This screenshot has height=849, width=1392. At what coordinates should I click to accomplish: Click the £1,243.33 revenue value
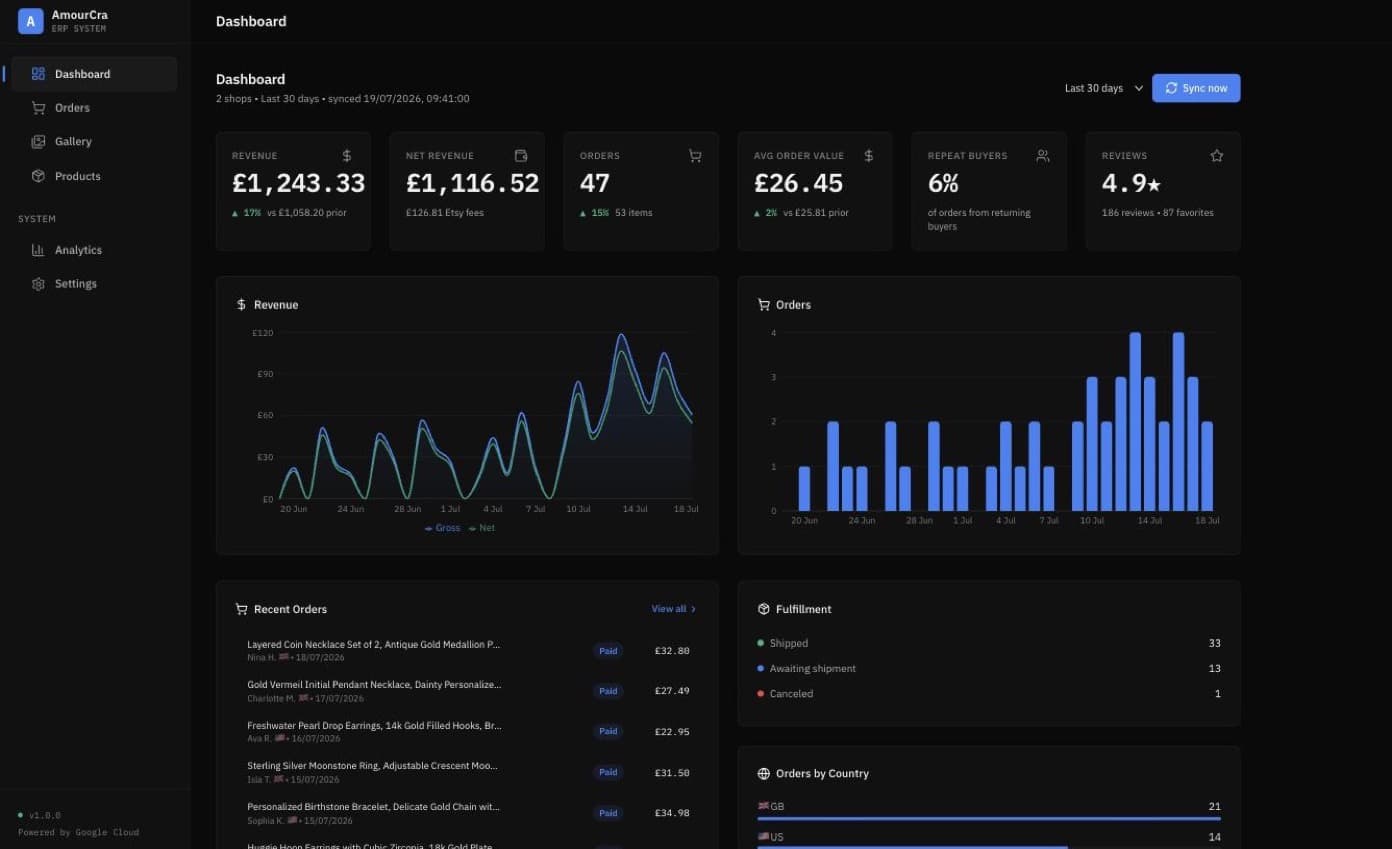(x=298, y=183)
